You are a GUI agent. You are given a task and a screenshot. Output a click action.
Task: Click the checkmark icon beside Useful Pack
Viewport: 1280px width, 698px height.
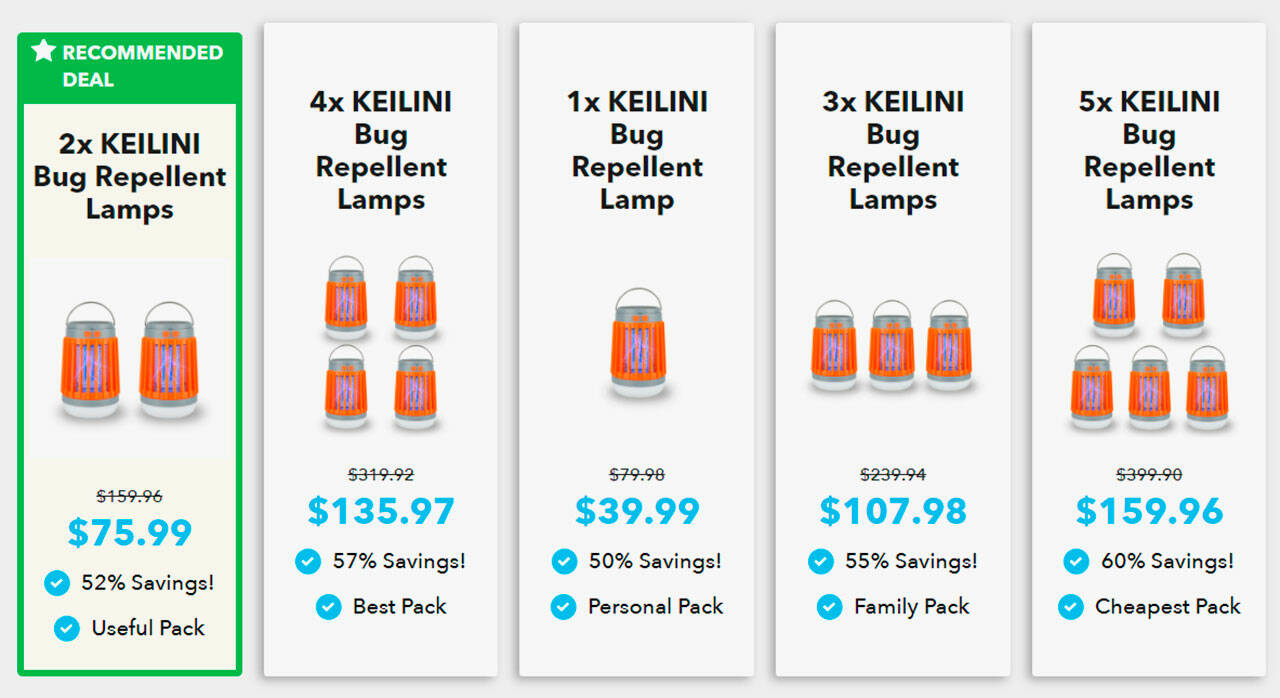67,628
